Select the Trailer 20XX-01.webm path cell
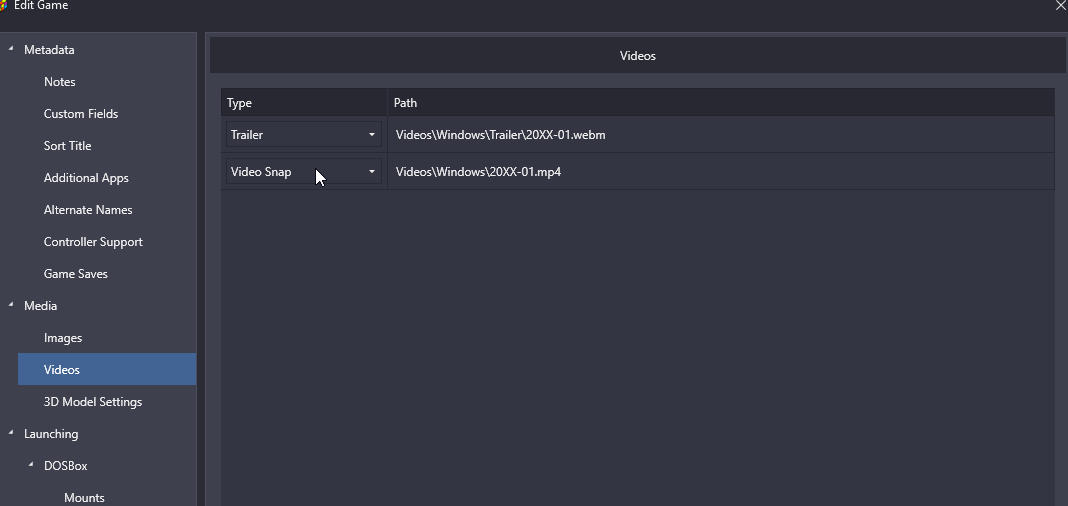Screen dimensions: 1068x506 click(x=501, y=135)
